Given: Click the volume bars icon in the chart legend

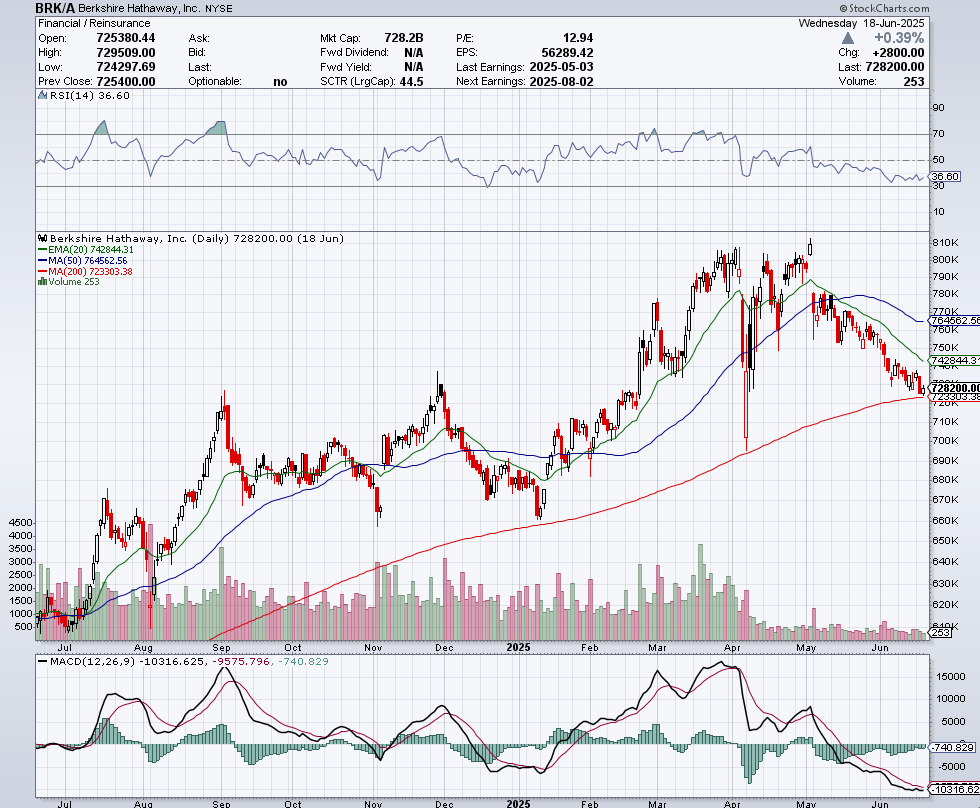Looking at the screenshot, I should click(x=42, y=282).
